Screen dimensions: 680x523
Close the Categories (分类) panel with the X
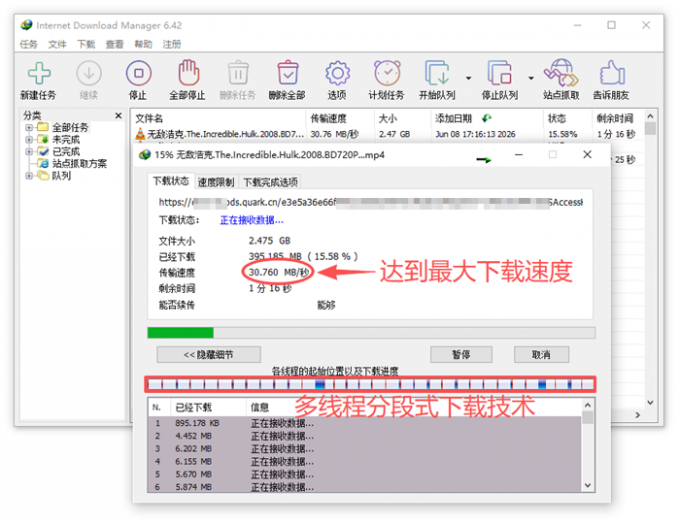pos(118,116)
